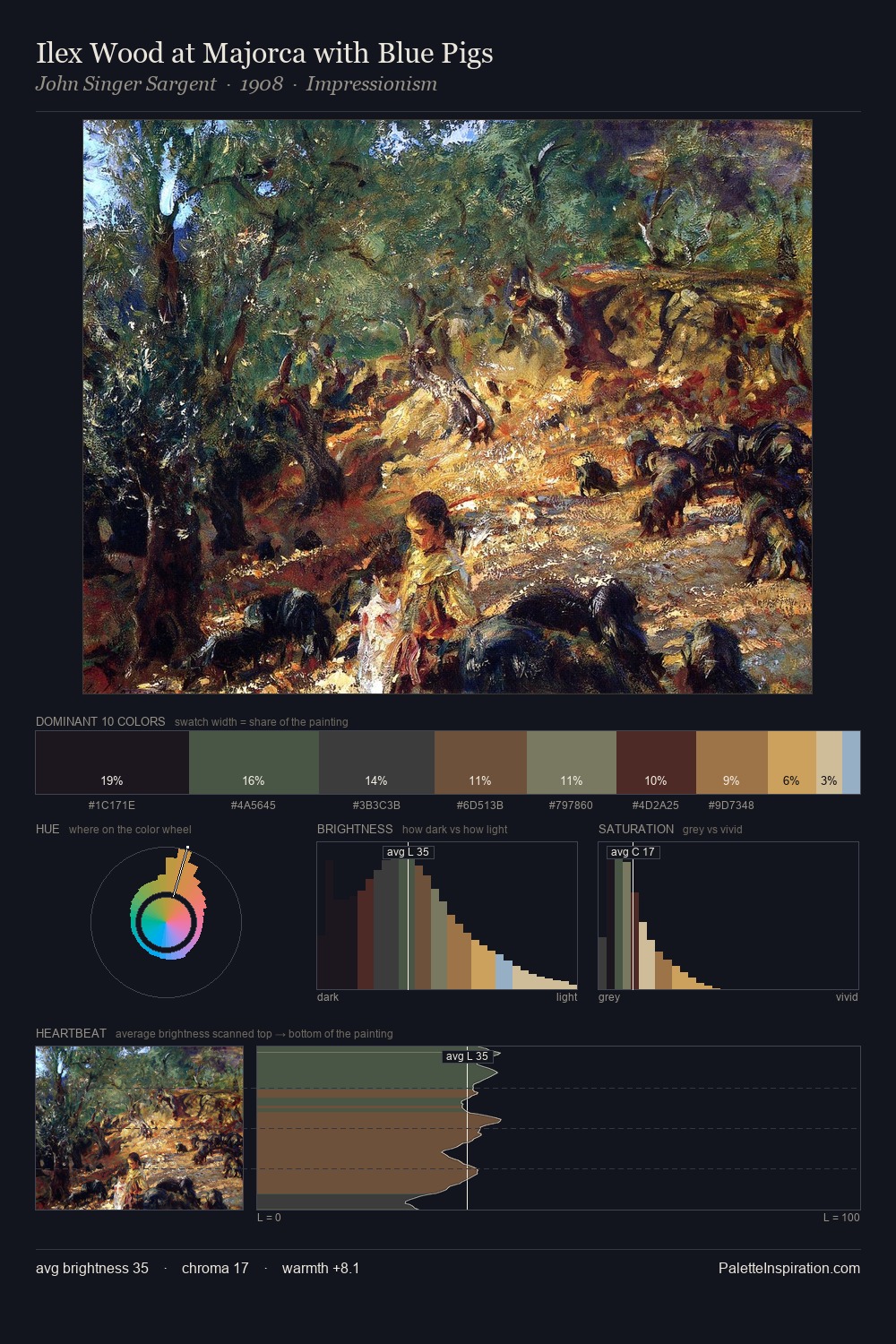Click the HEARTBEAT section heading
The width and height of the screenshot is (896, 1344).
tap(71, 1034)
